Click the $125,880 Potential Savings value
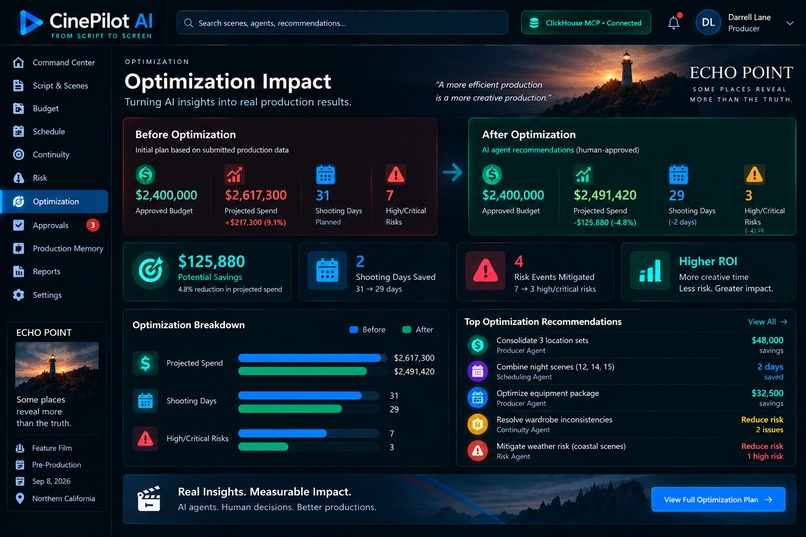Viewport: 806px width, 537px height. coord(212,262)
